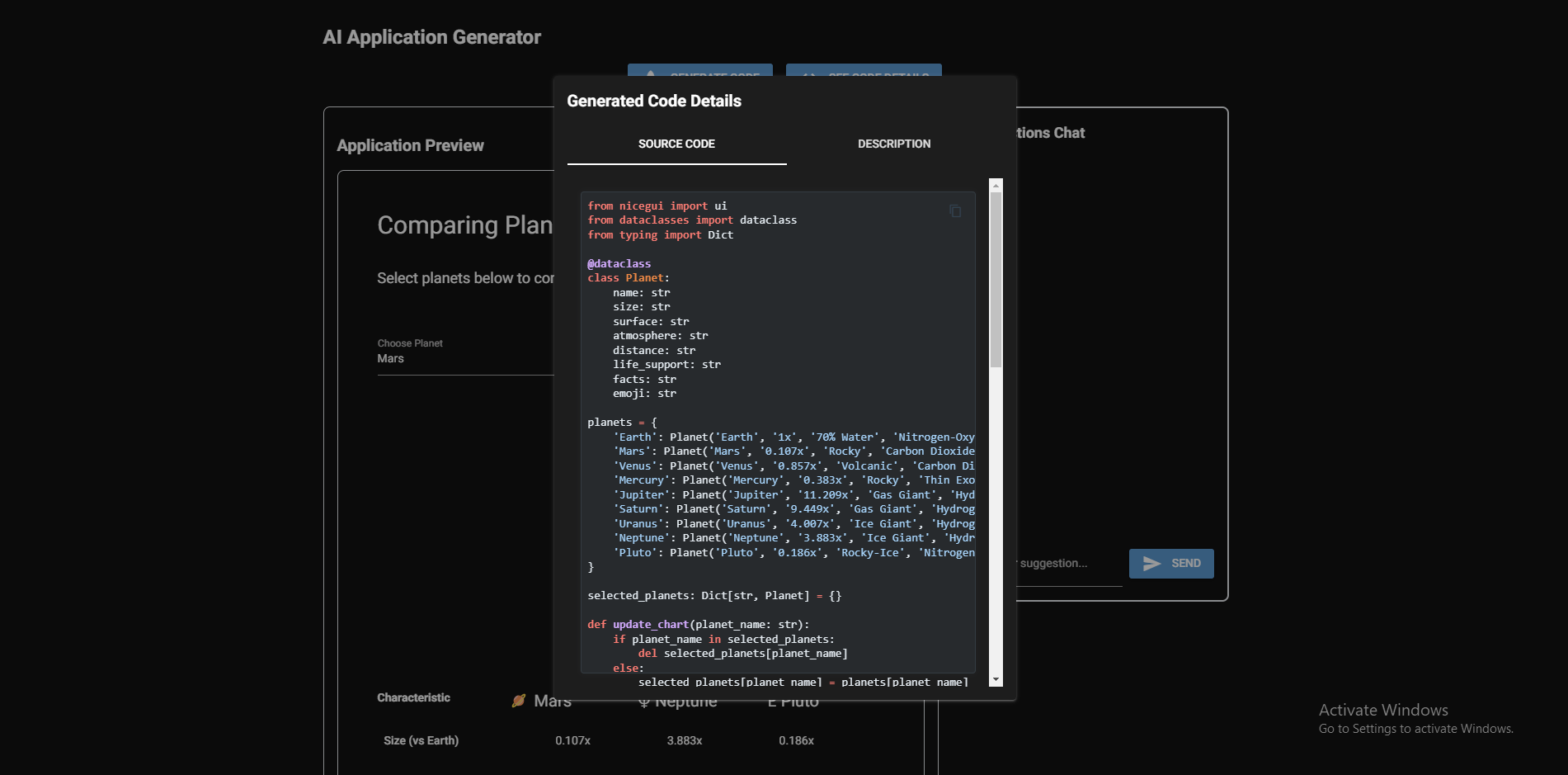This screenshot has height=775, width=1568.
Task: Click the "0.186x" size value
Action: click(x=796, y=741)
